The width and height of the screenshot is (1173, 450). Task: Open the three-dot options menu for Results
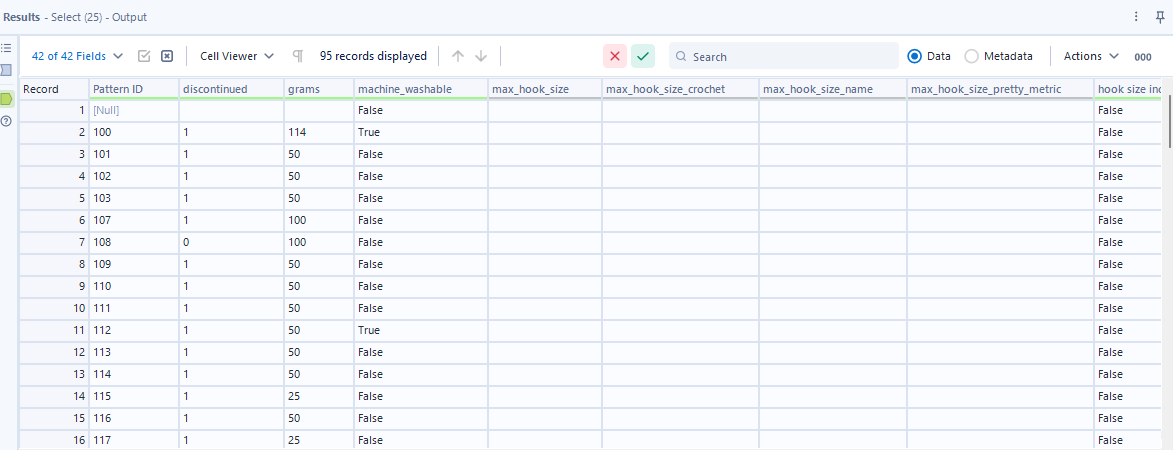pyautogui.click(x=1136, y=16)
